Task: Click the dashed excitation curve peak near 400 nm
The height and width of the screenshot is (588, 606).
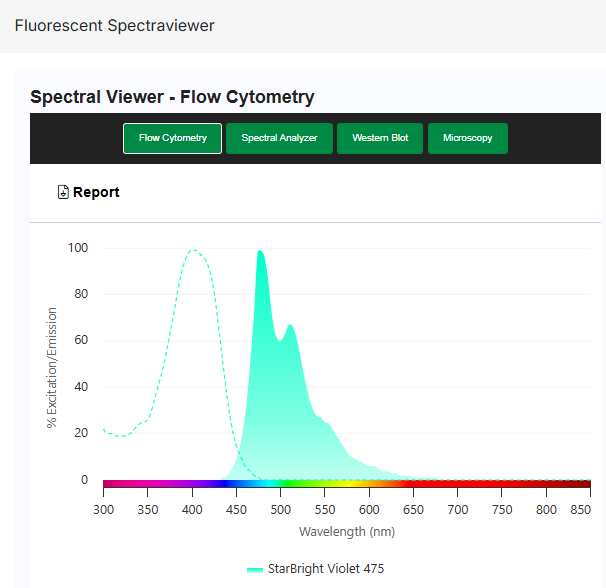Action: click(193, 251)
